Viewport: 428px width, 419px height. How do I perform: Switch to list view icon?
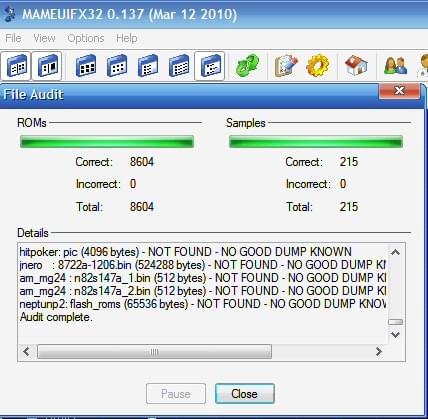click(148, 66)
